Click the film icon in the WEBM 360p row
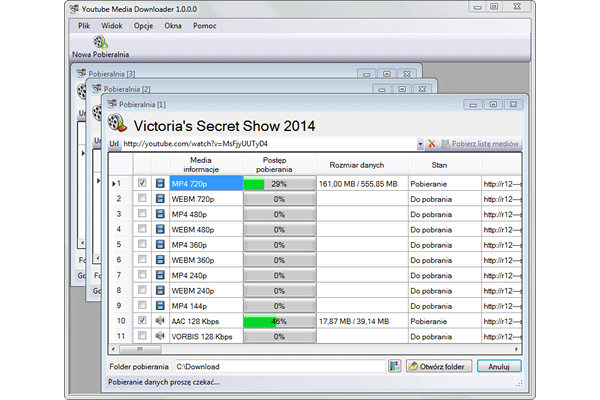This screenshot has width=600, height=400. [x=160, y=260]
